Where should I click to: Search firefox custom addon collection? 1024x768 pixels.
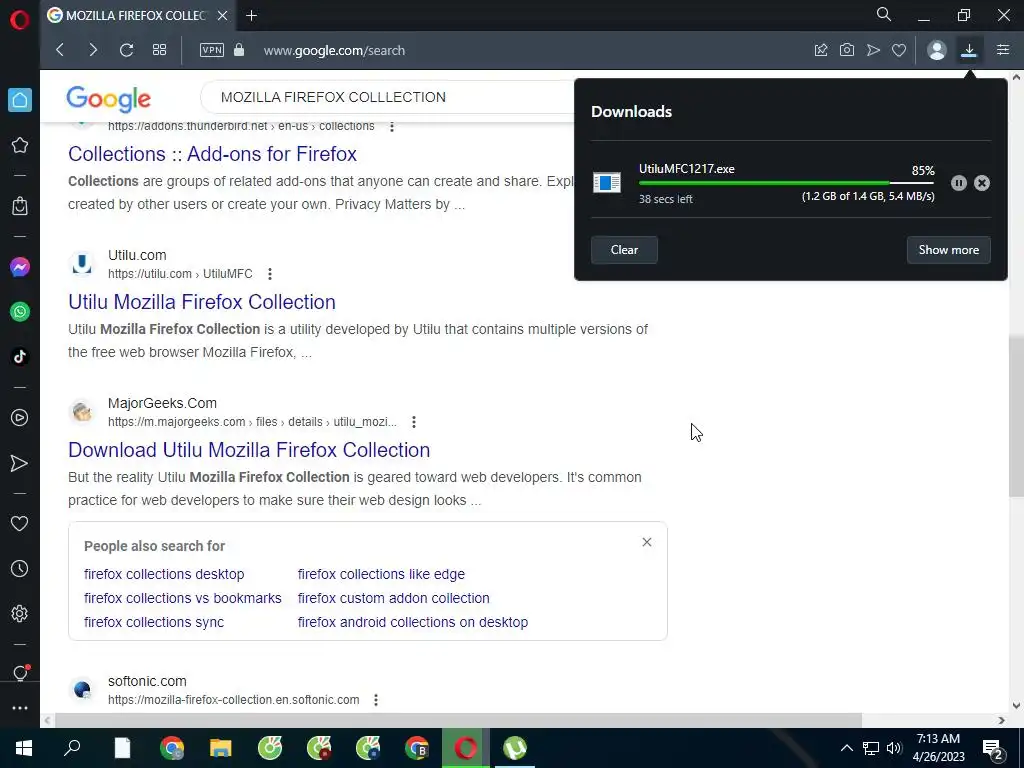point(394,598)
